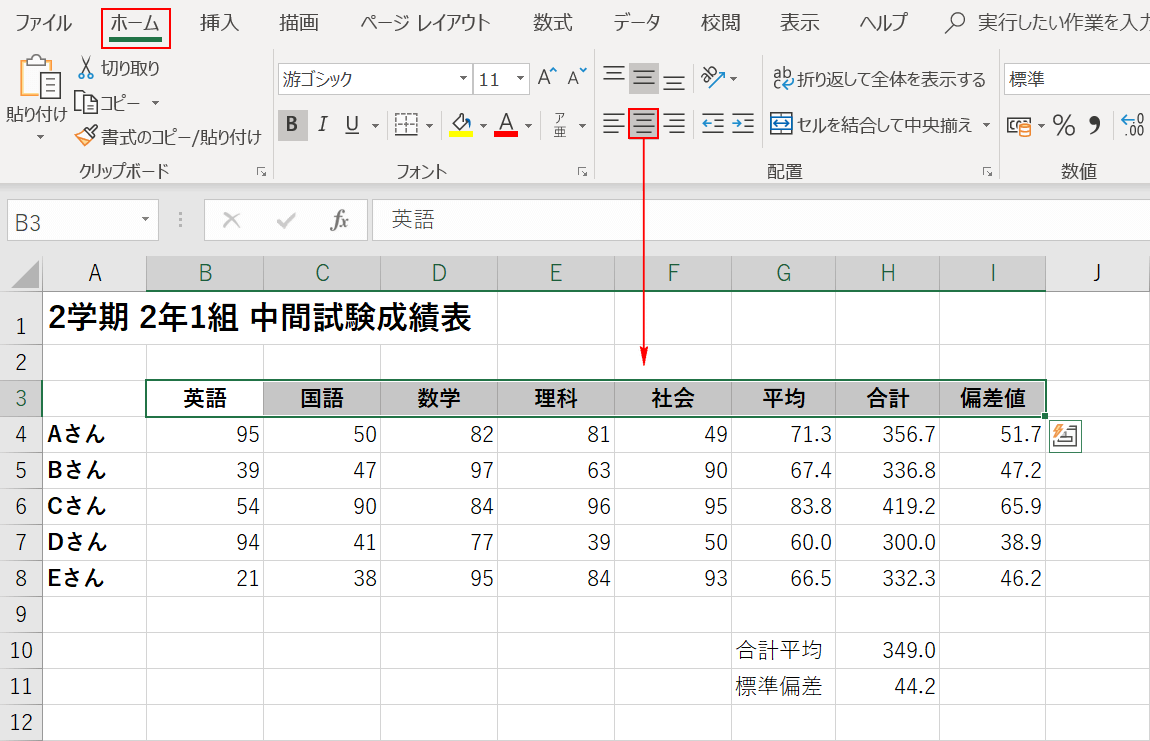Apply underline to the selection
This screenshot has height=741, width=1150.
click(350, 124)
